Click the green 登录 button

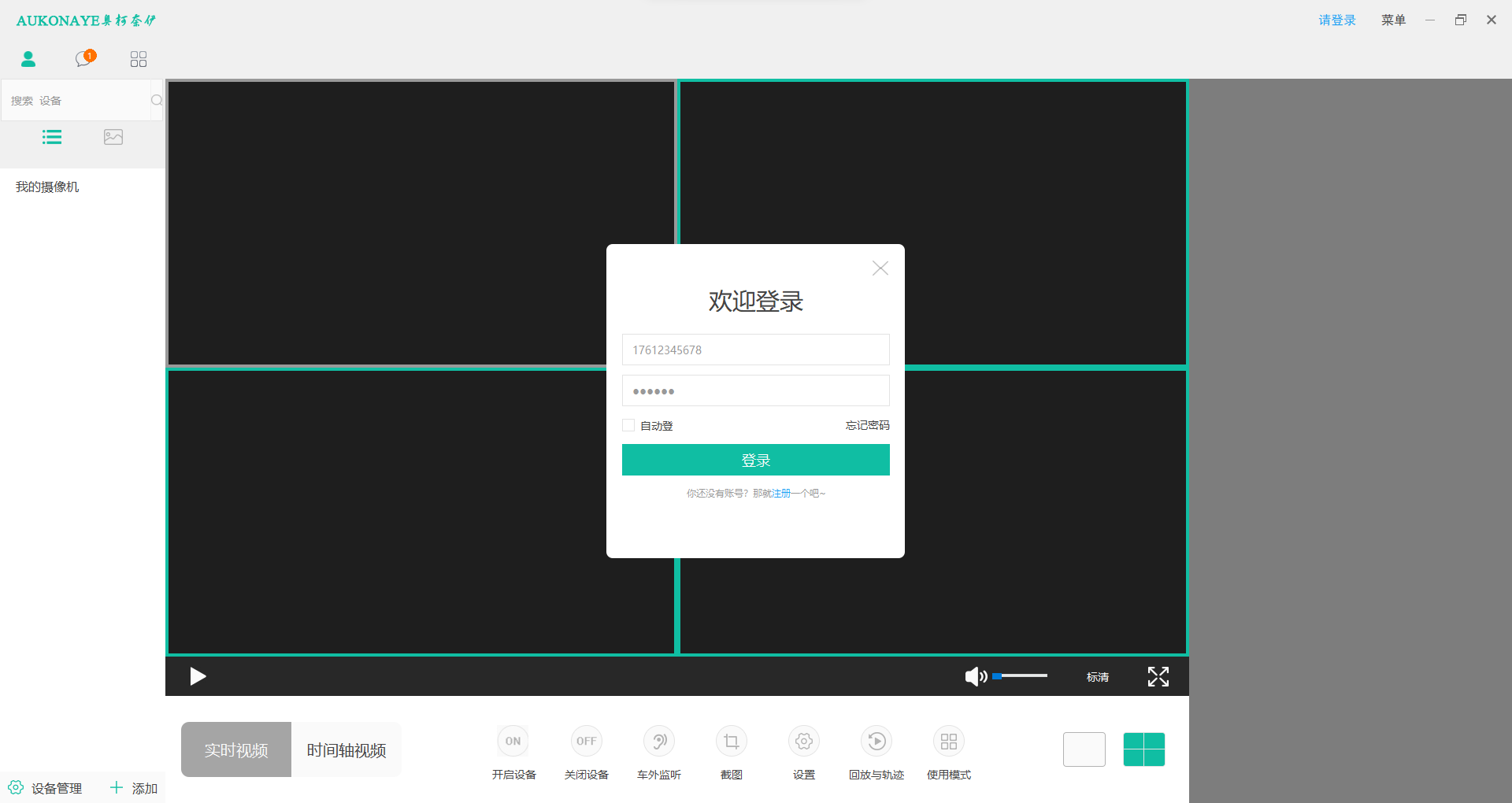click(756, 460)
